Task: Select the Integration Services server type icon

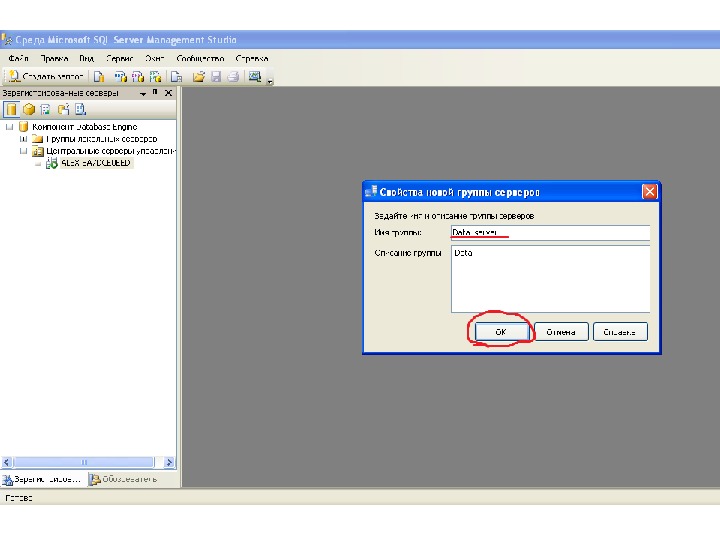Action: click(80, 109)
